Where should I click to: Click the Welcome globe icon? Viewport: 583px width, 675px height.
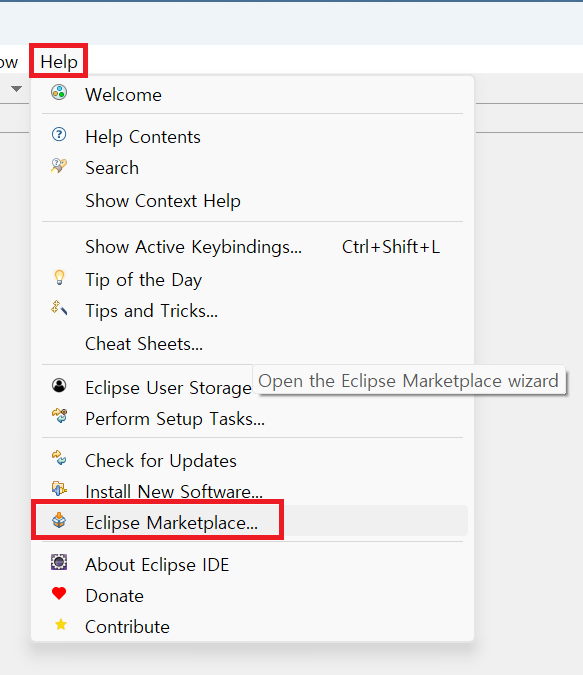(59, 93)
